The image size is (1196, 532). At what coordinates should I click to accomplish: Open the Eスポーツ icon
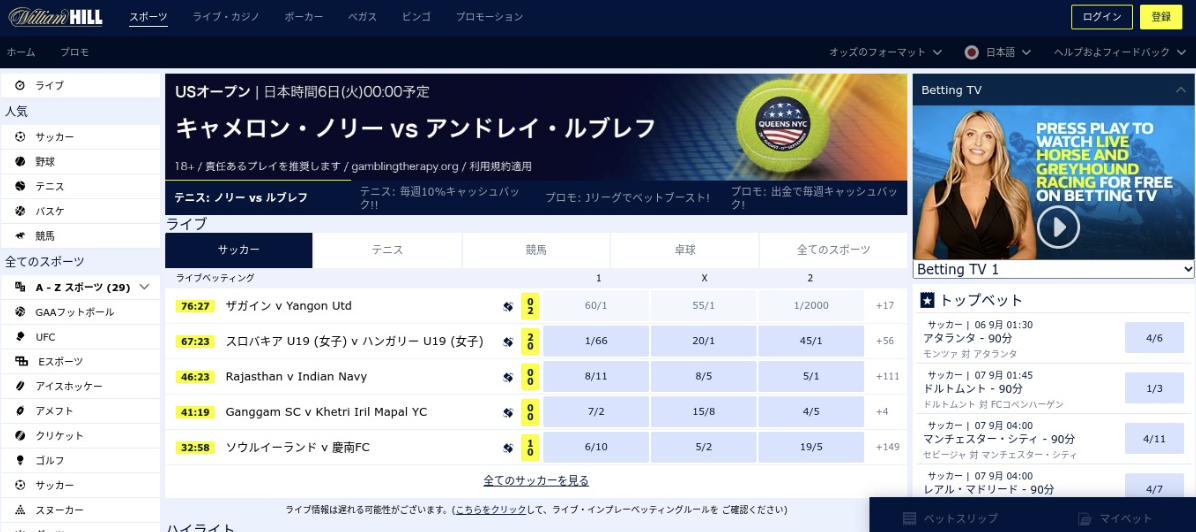(21, 361)
